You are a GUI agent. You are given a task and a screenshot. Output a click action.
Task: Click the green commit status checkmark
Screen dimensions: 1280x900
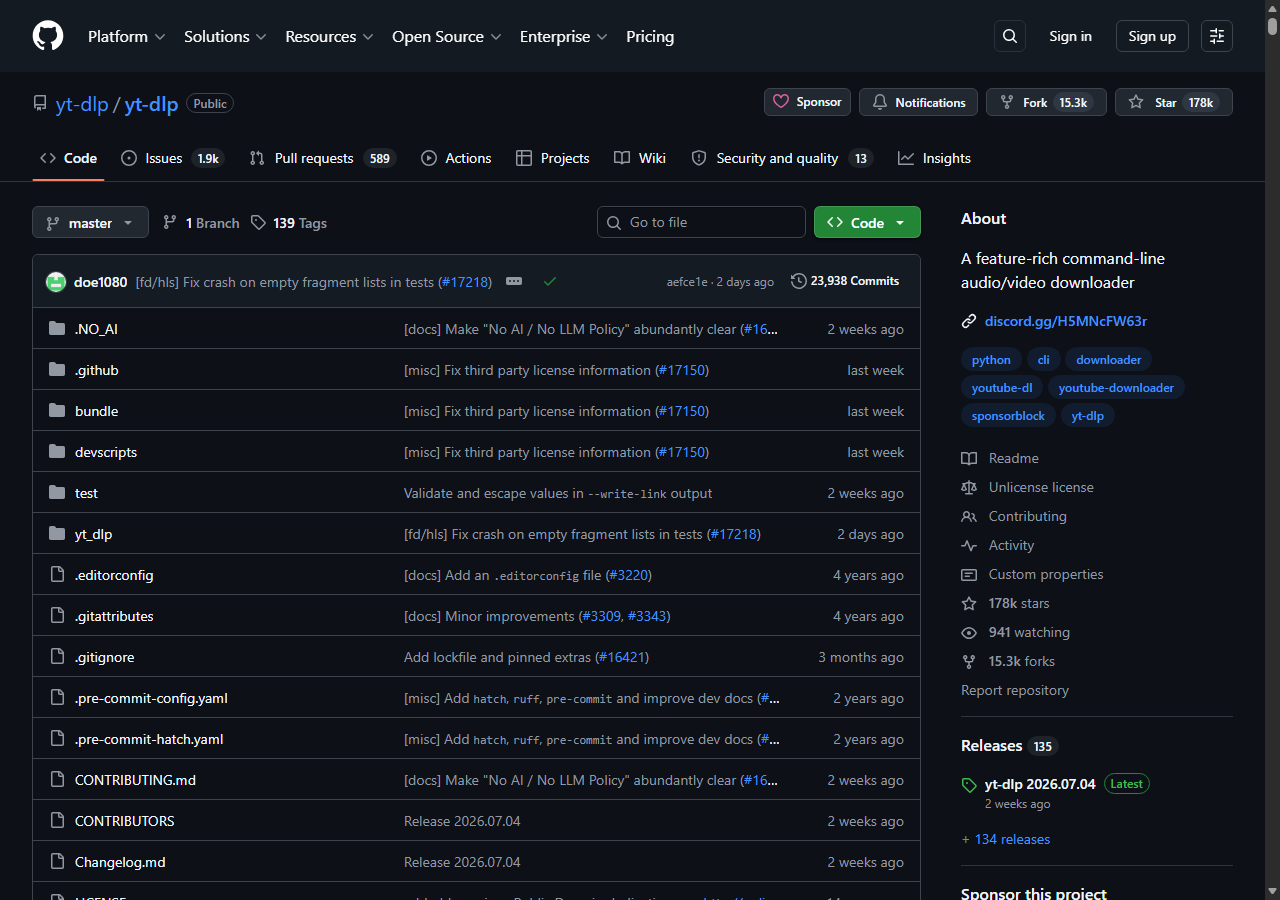point(549,282)
